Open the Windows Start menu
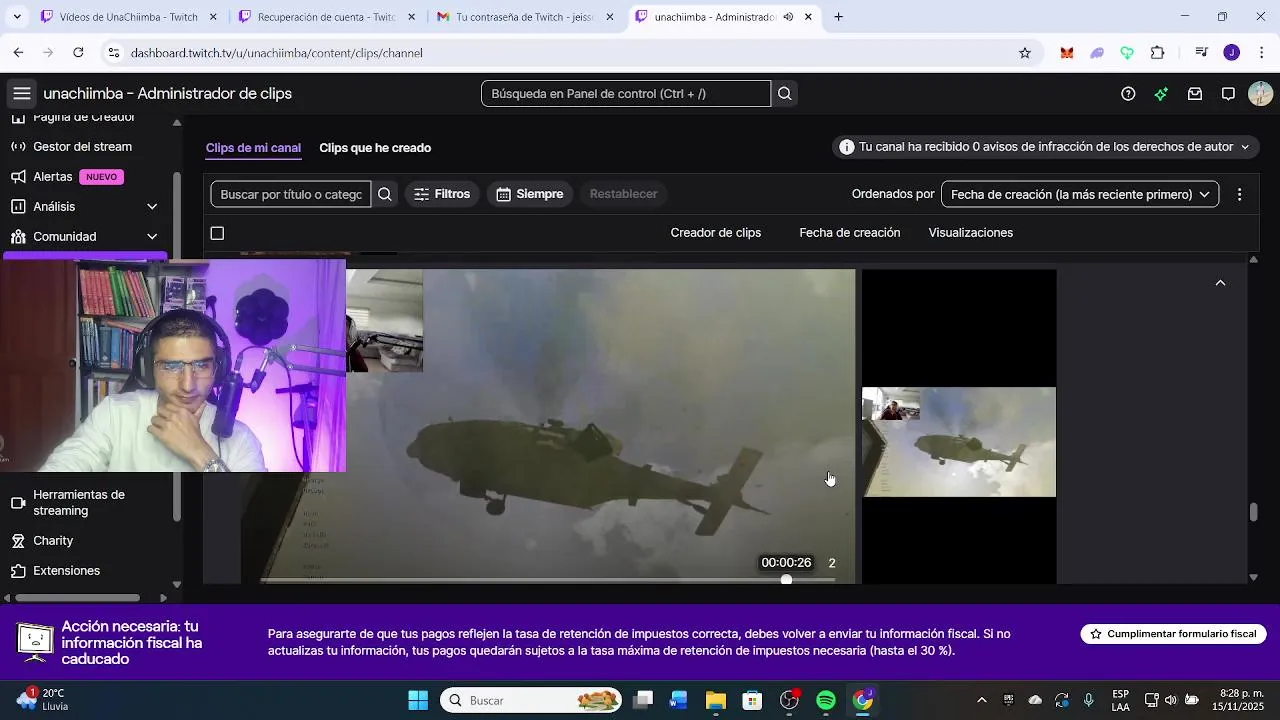Image resolution: width=1280 pixels, height=720 pixels. click(x=418, y=700)
